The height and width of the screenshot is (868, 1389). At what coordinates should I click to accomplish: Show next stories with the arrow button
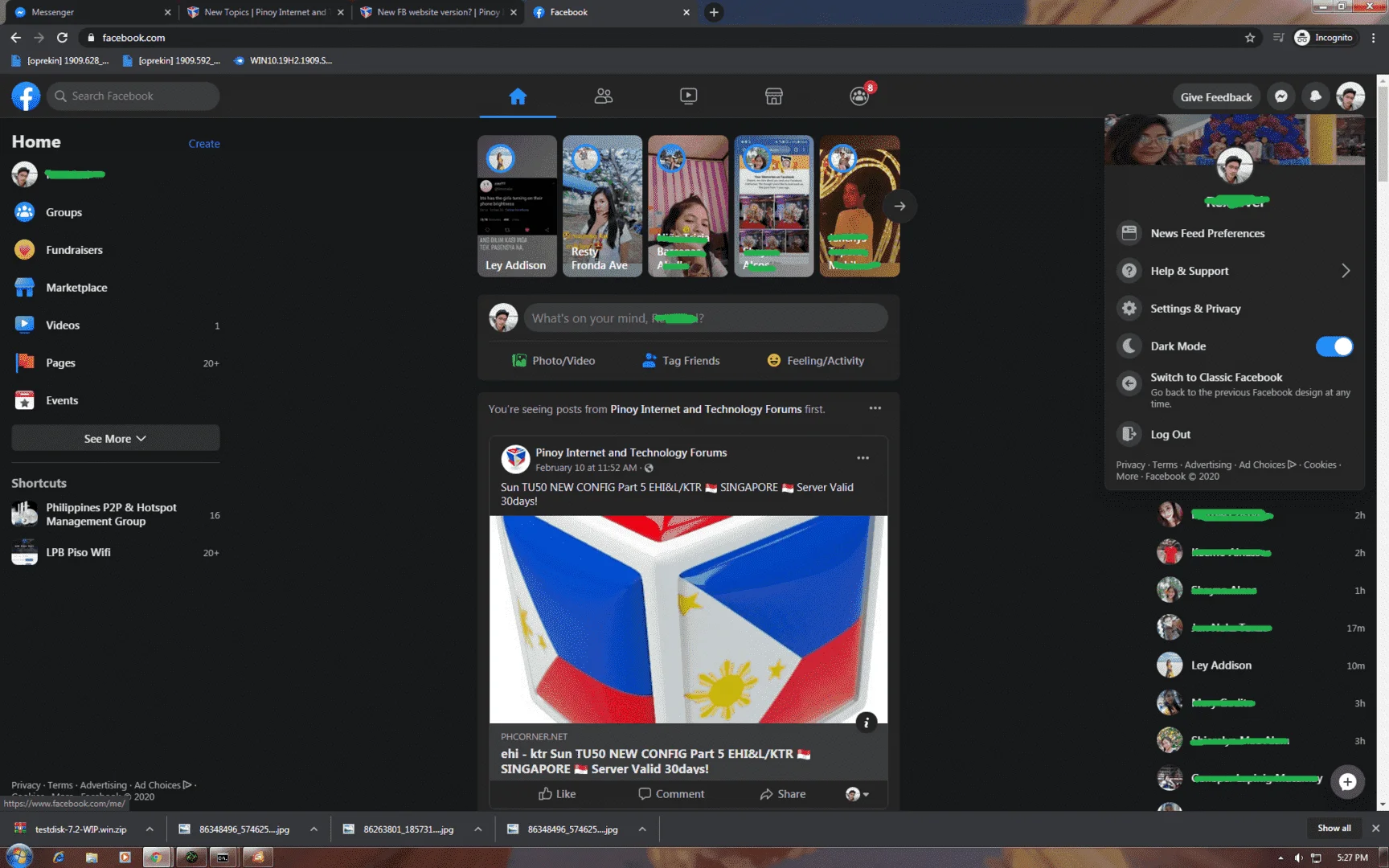(899, 207)
